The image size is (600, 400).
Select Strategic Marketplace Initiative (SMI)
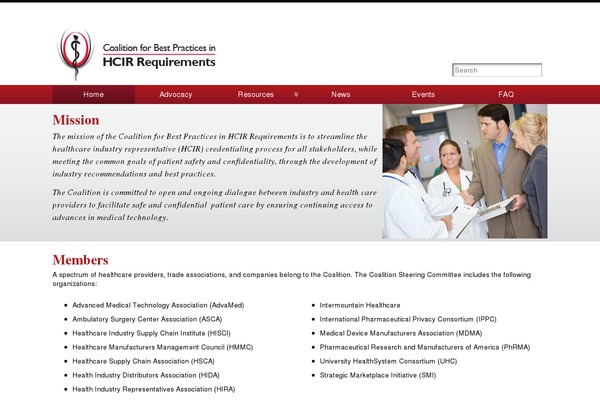378,376
